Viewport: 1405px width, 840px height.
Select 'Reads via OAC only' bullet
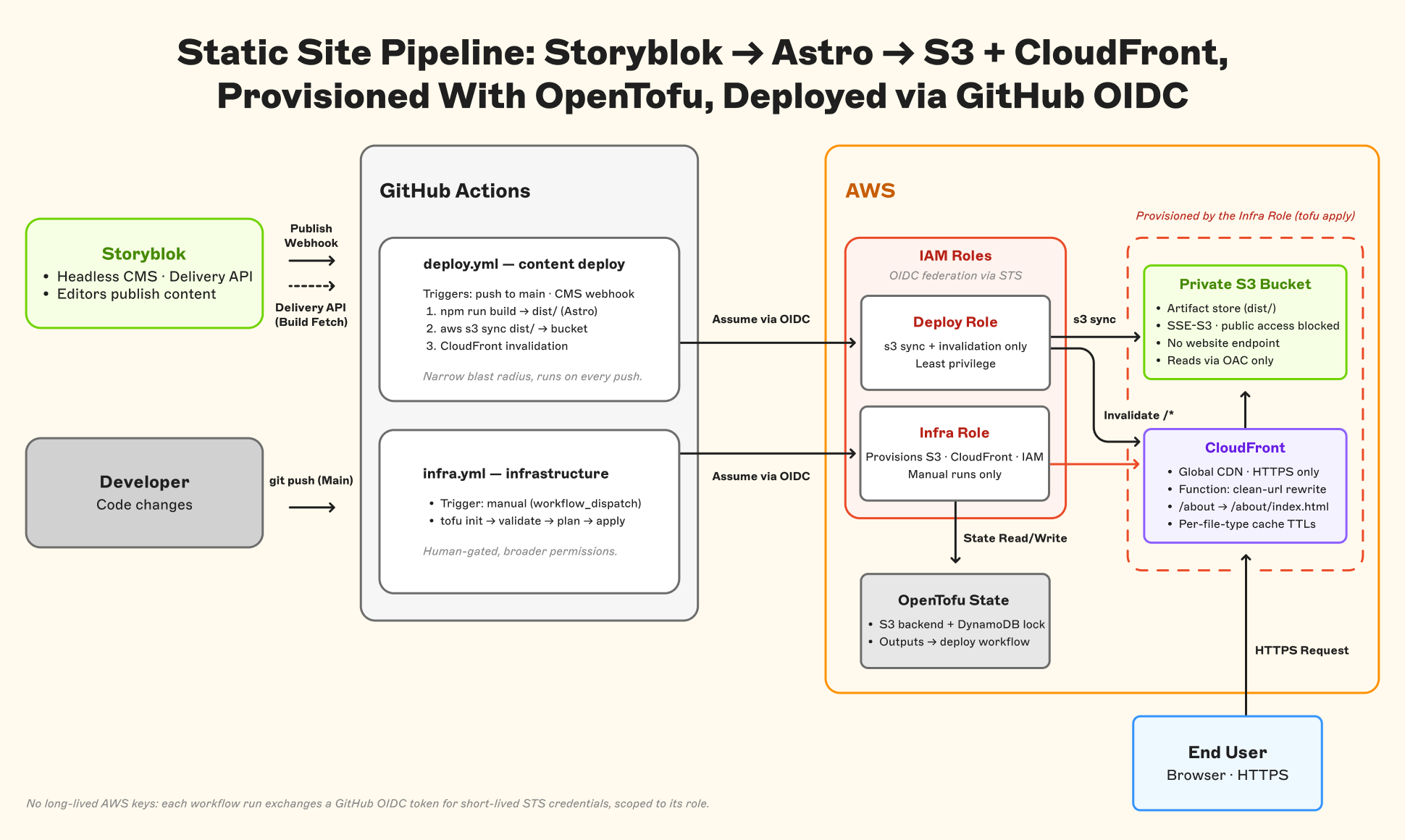1220,361
